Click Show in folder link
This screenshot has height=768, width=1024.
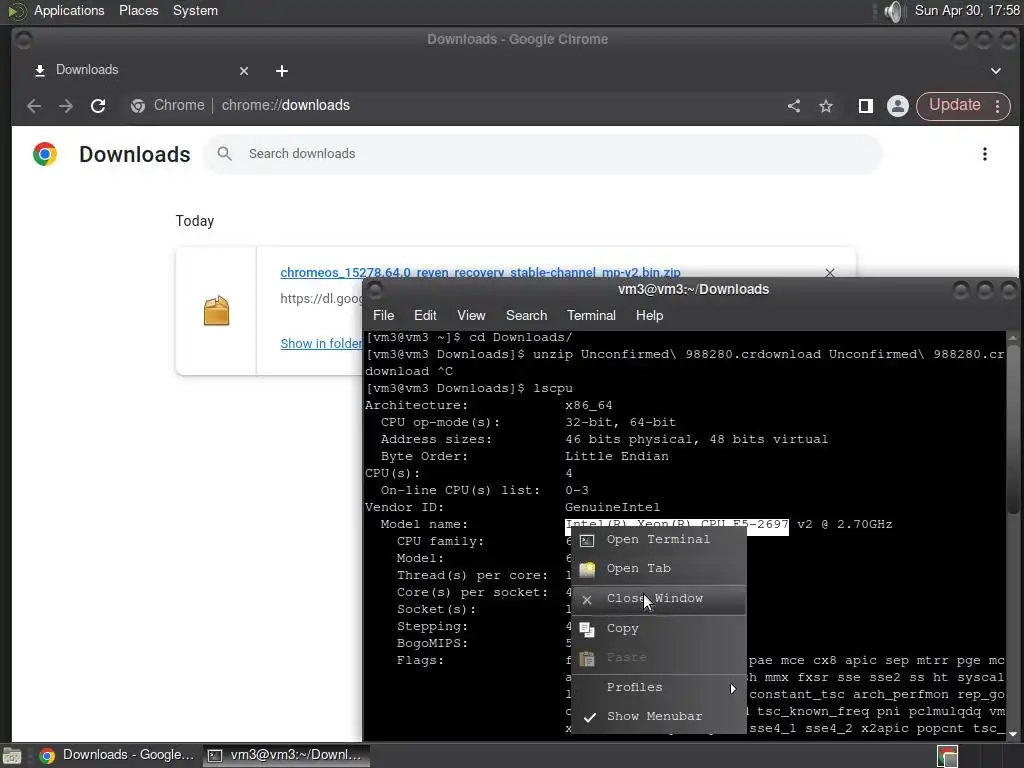[x=321, y=344]
